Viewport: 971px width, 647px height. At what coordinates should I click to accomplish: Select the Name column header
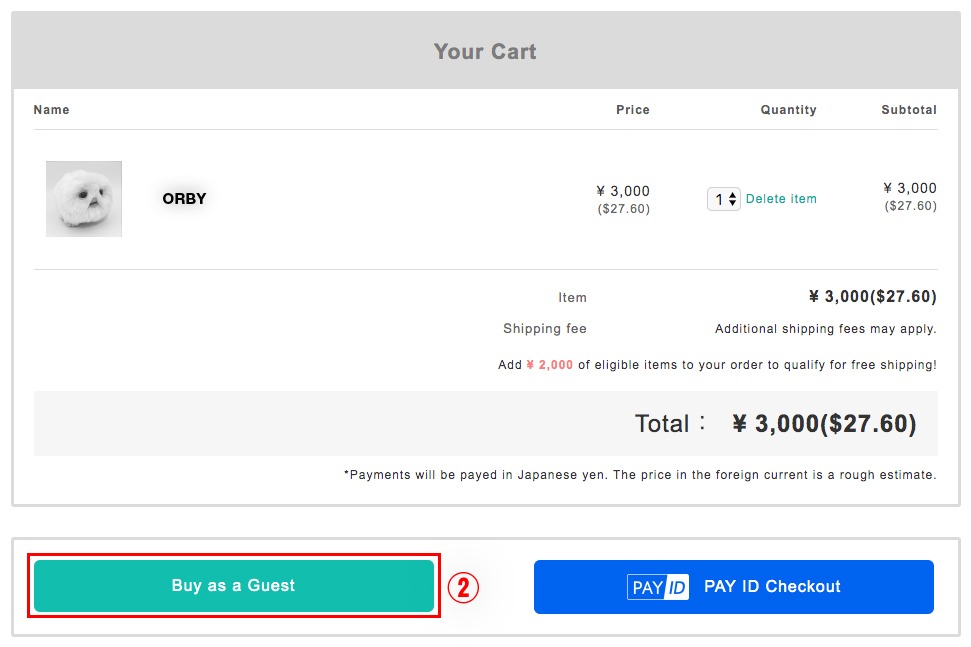51,110
